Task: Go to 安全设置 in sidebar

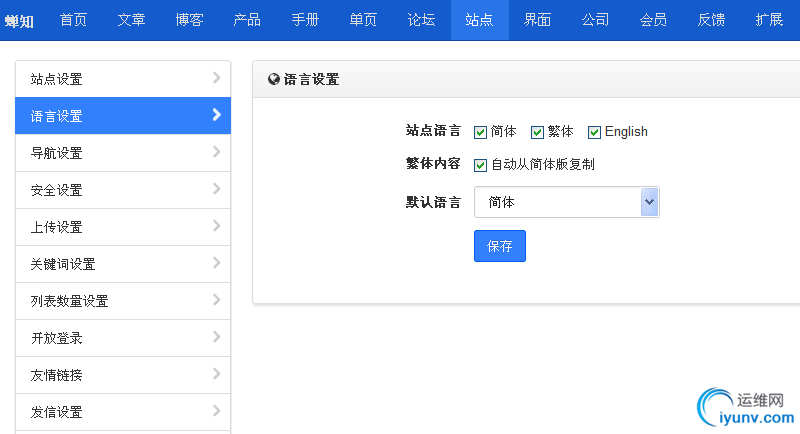Action: [123, 190]
